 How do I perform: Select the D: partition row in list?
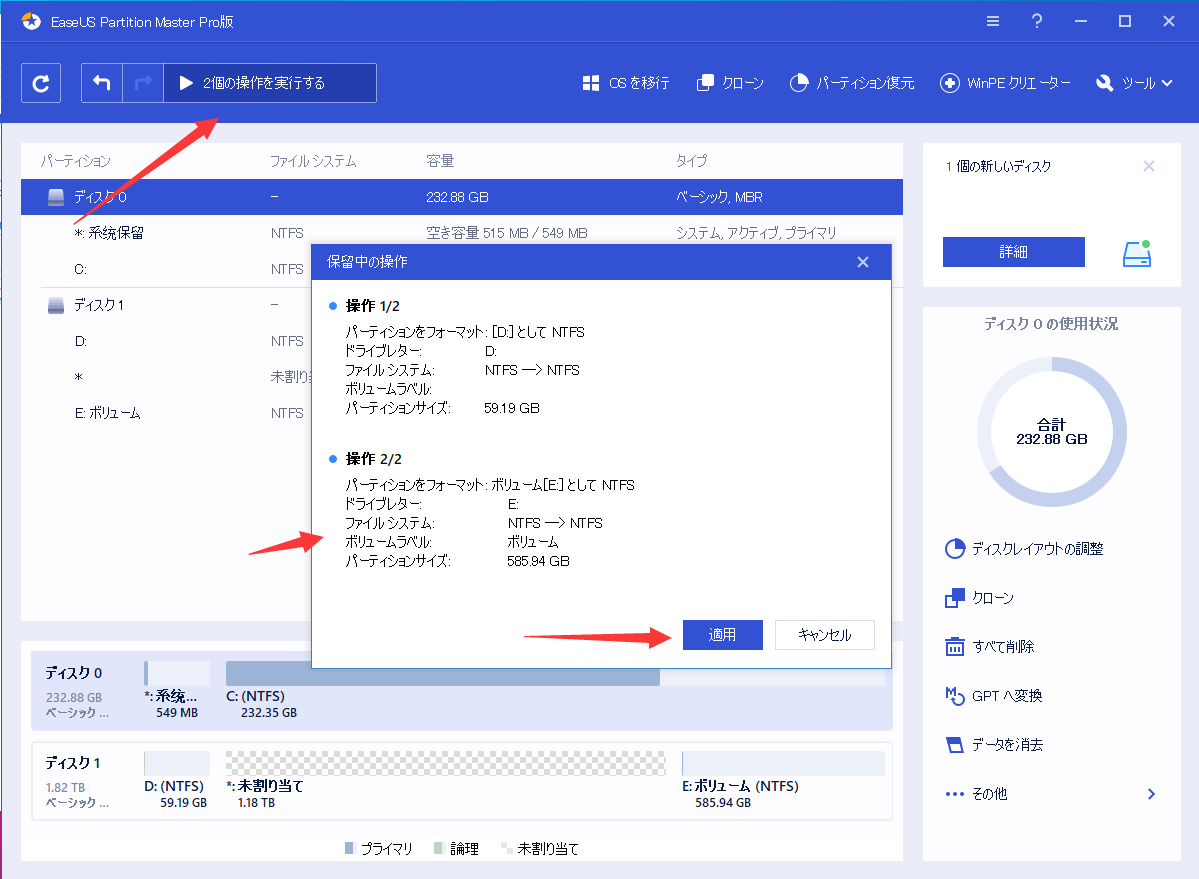(x=165, y=341)
